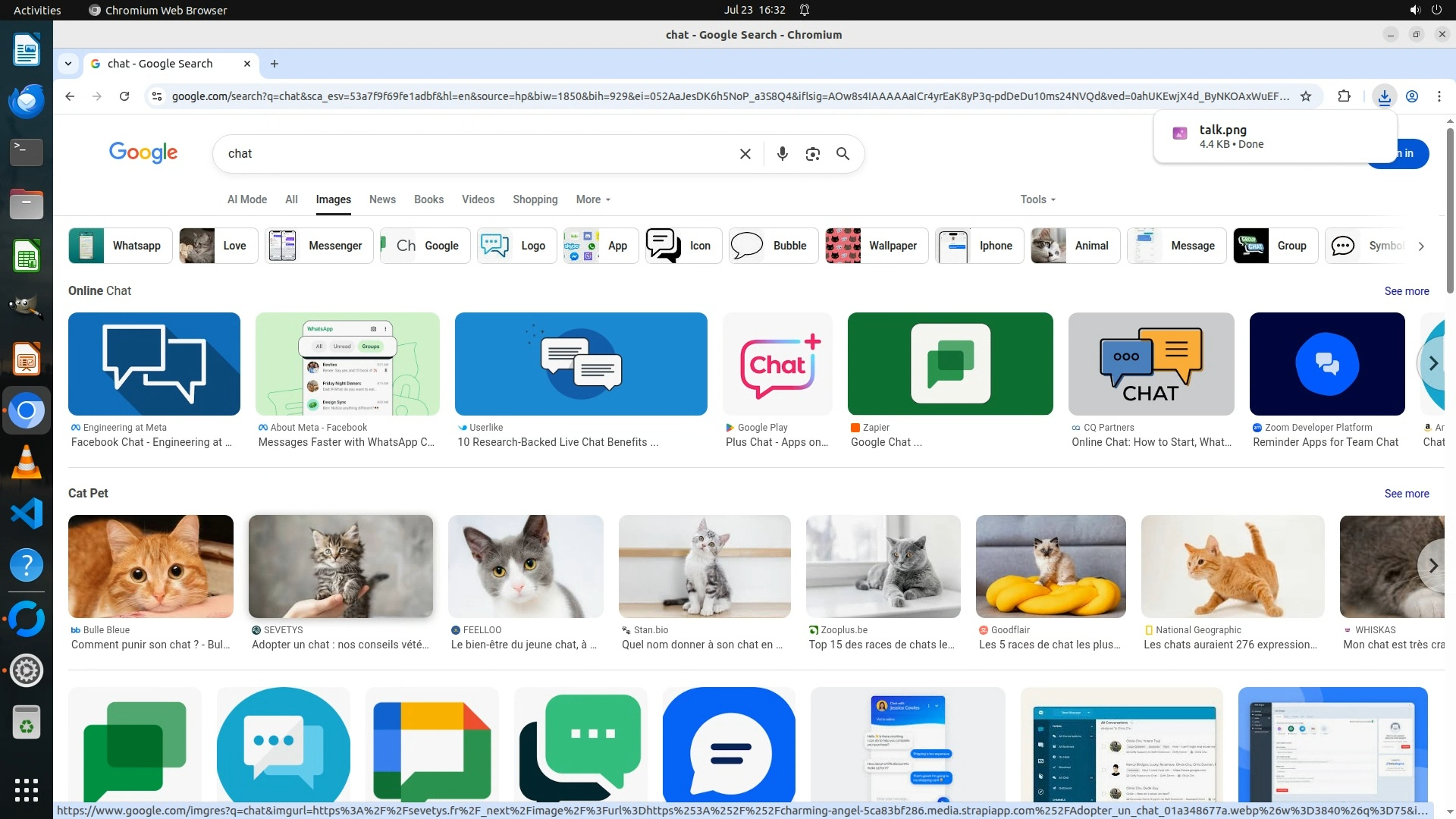Screen dimensions: 1456x819
Task: Open Chromium downloads icon
Action: click(1384, 96)
